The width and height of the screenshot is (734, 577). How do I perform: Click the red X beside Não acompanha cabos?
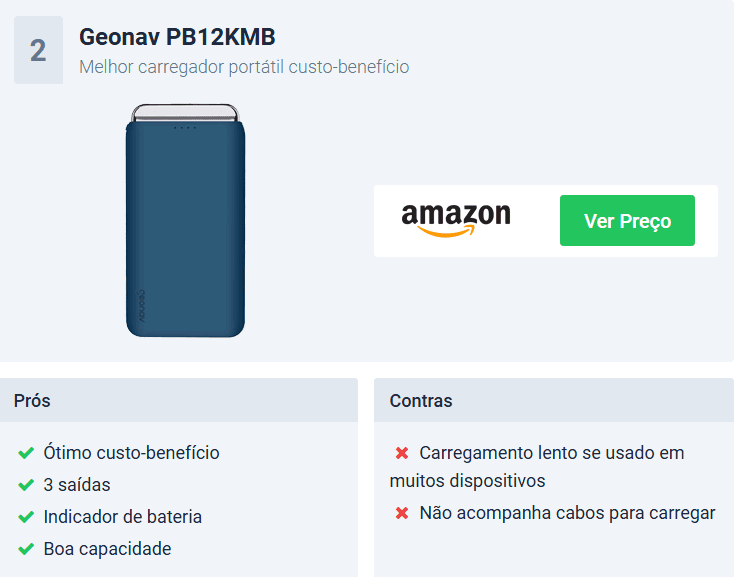[402, 513]
